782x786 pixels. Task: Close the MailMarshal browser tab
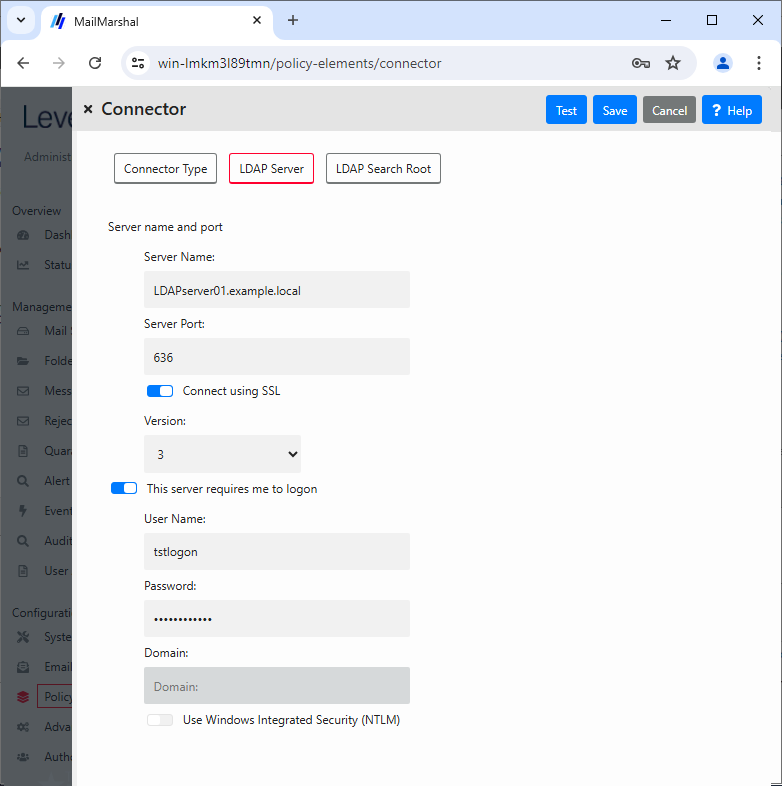[x=257, y=20]
